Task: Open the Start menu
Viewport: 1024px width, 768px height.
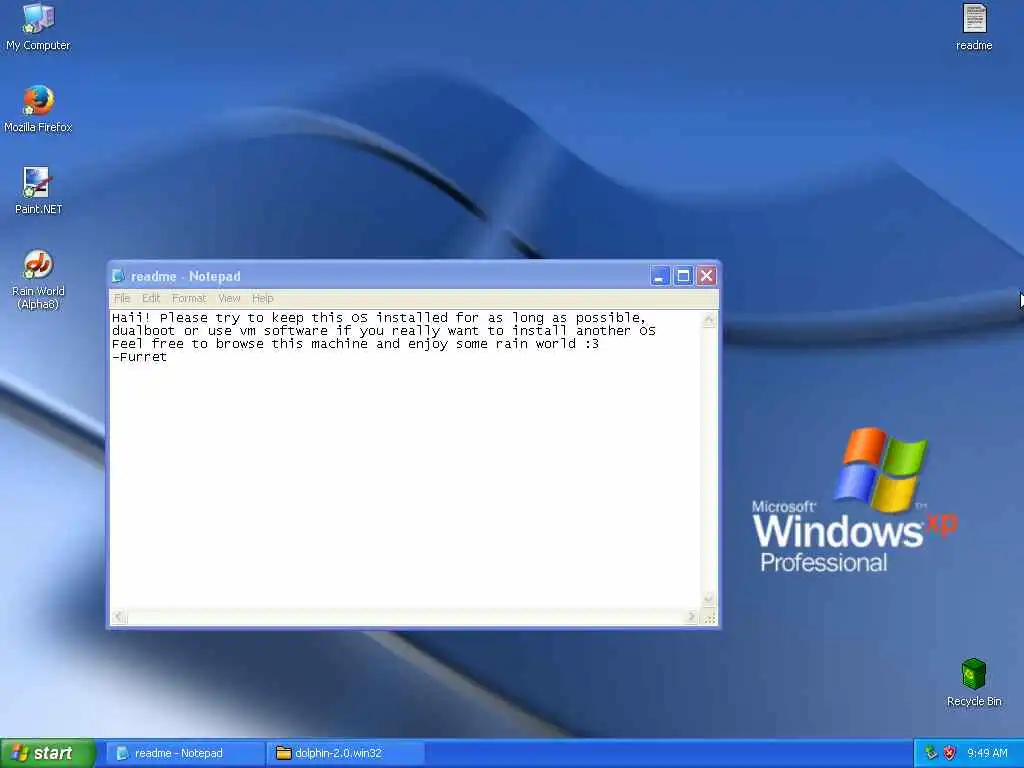Action: coord(48,753)
